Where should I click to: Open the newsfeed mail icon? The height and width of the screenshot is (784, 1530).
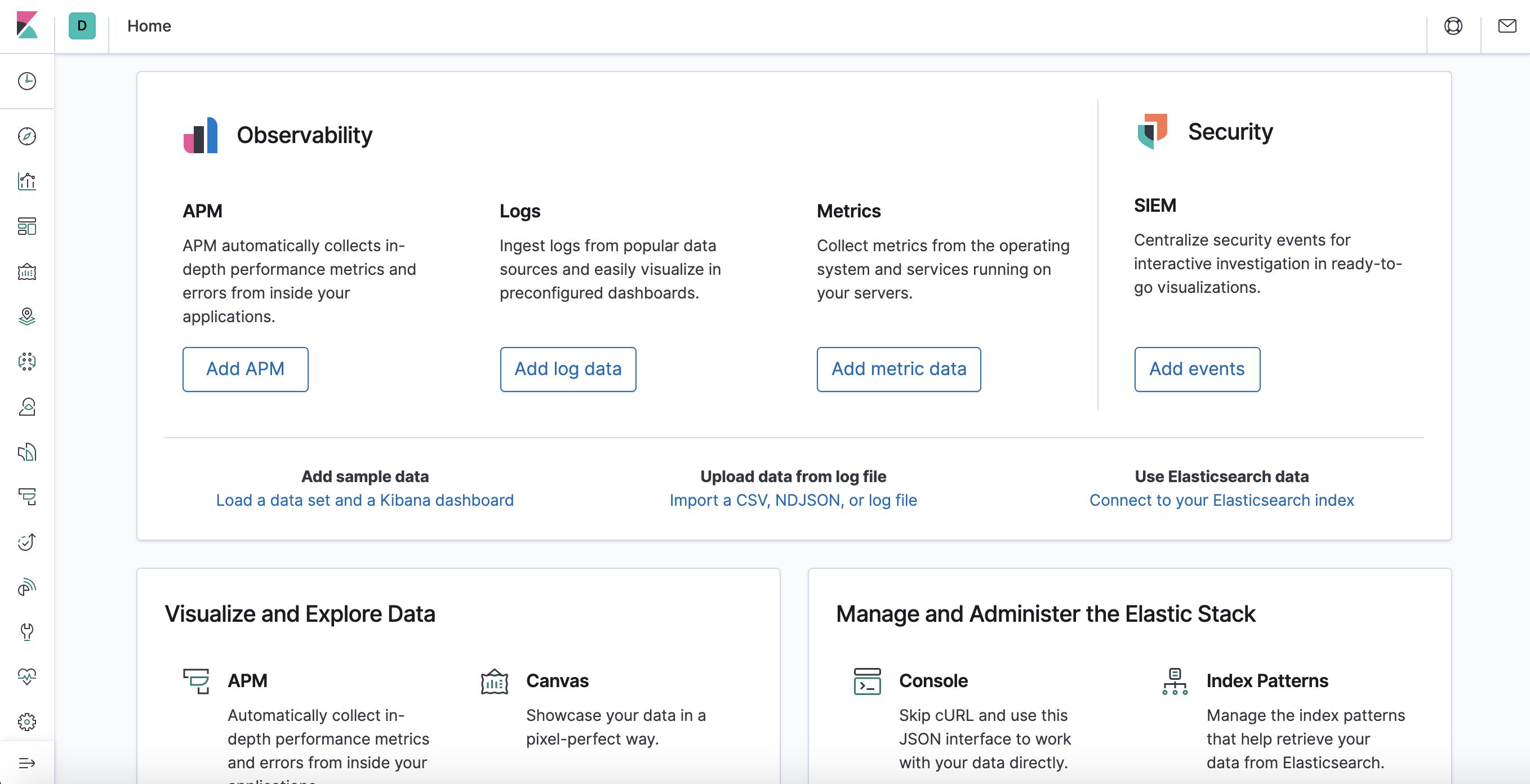tap(1507, 26)
